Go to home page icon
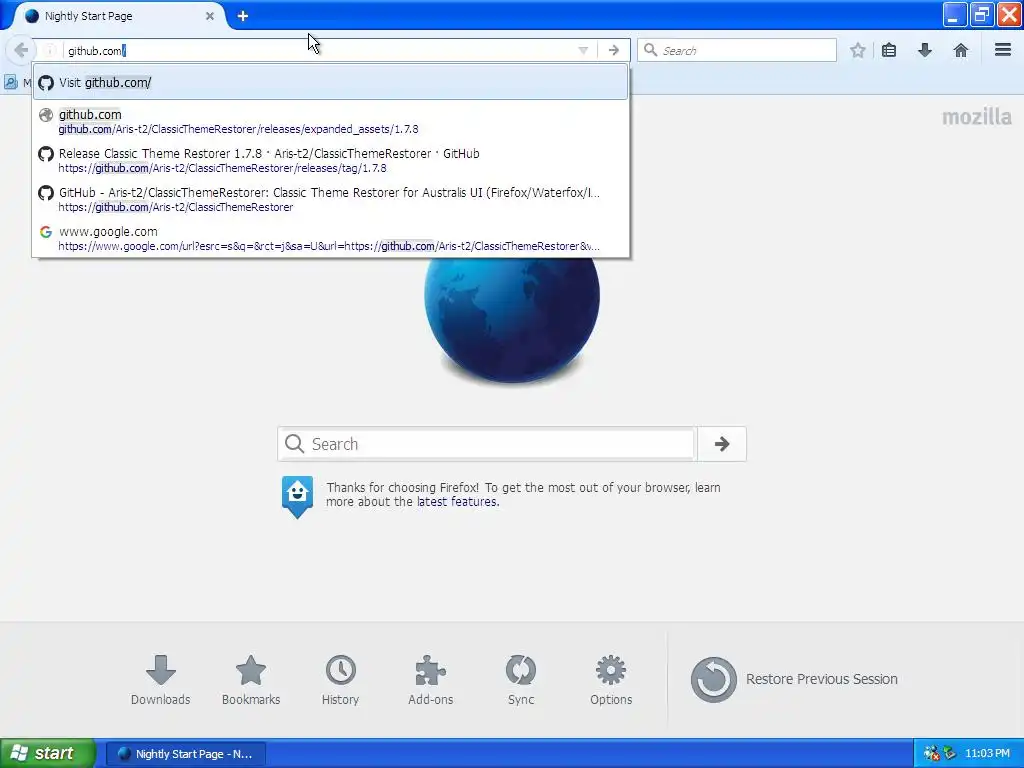 tap(961, 50)
